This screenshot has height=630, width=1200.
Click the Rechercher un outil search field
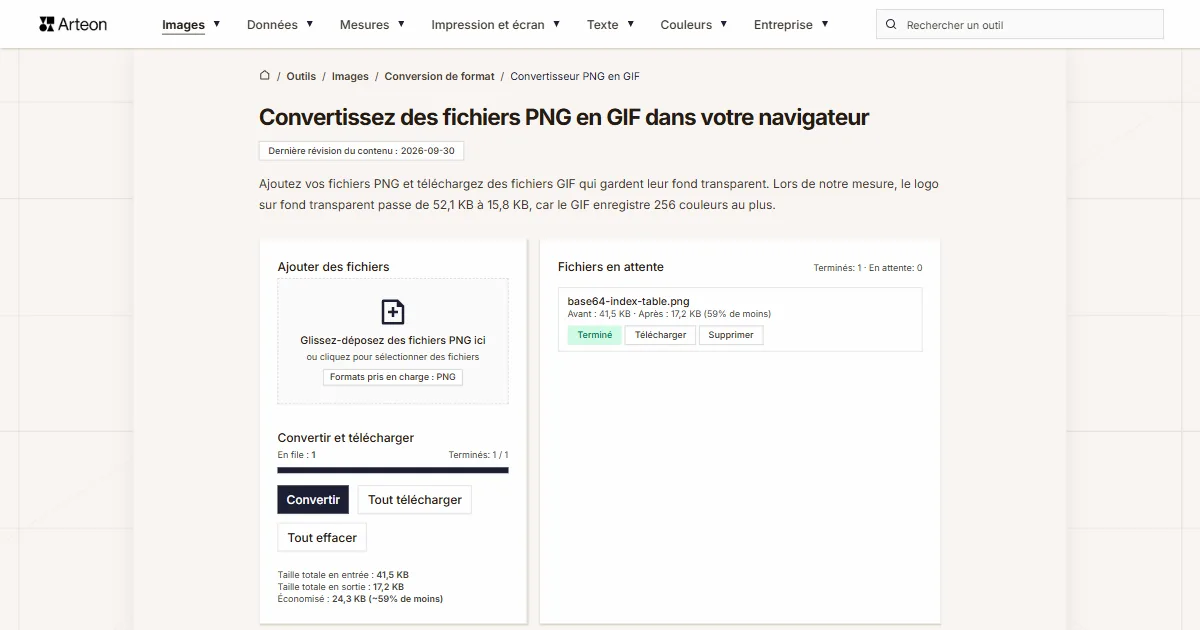click(1020, 24)
